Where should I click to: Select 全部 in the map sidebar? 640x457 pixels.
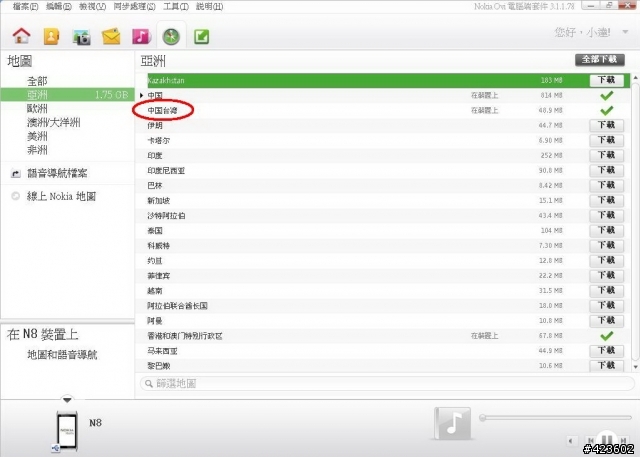click(37, 81)
